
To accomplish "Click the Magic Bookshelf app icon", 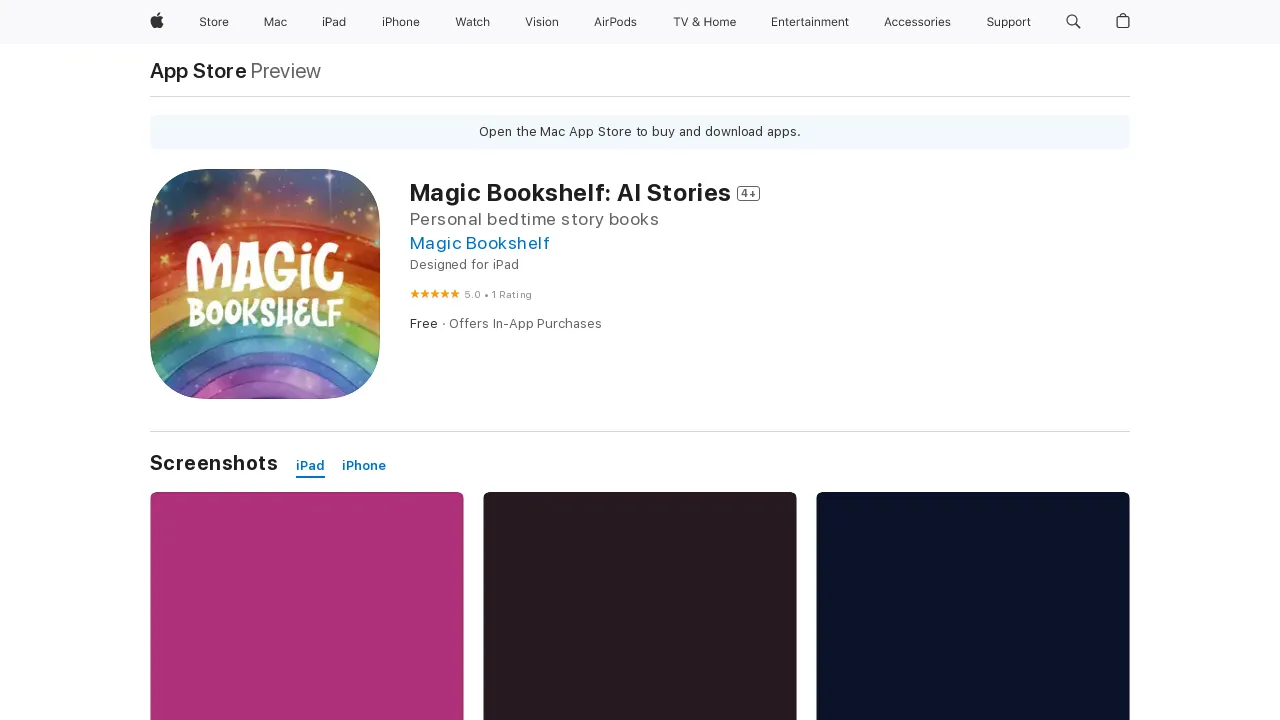I will point(265,284).
